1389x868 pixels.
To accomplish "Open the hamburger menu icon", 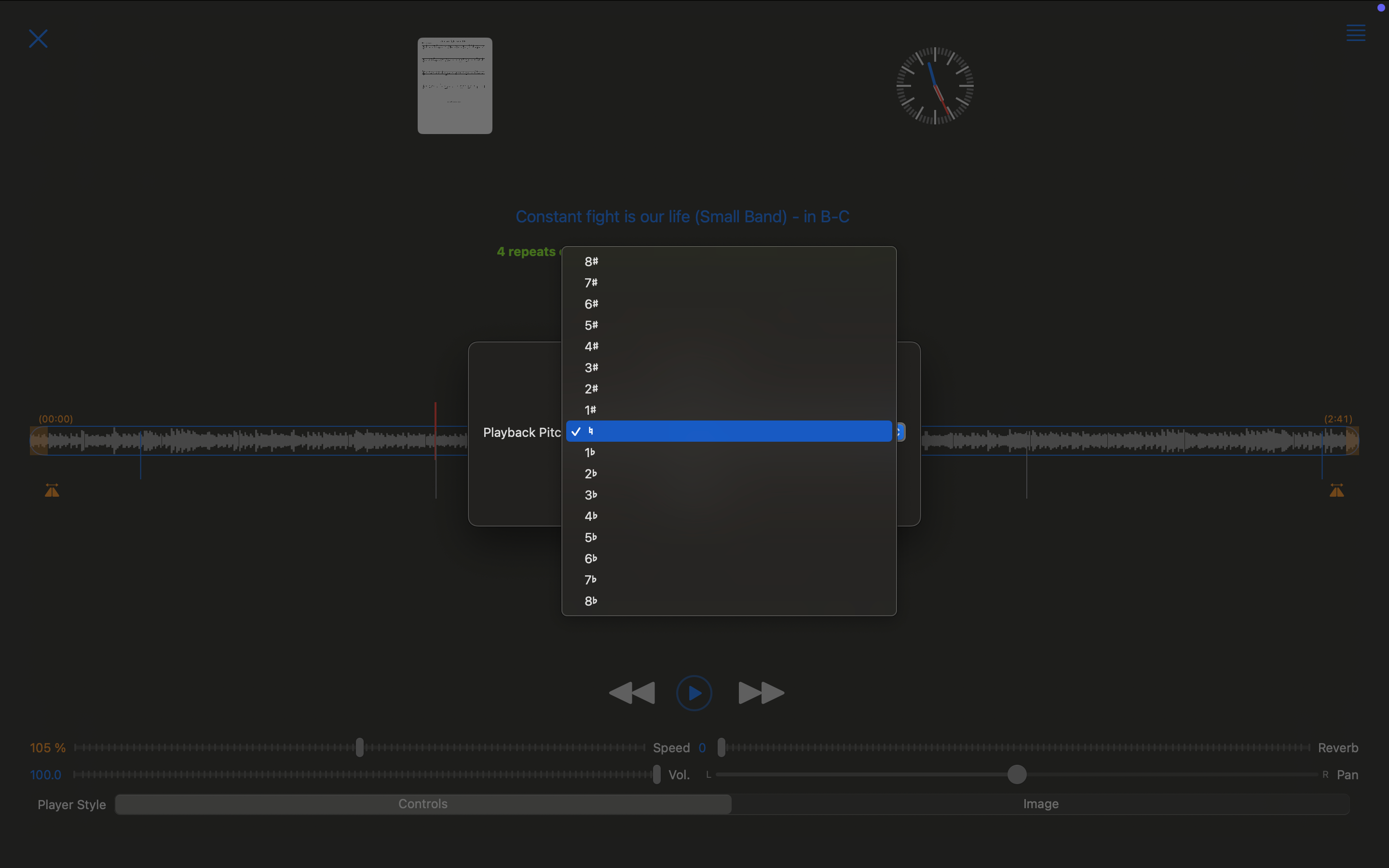I will coord(1356,33).
